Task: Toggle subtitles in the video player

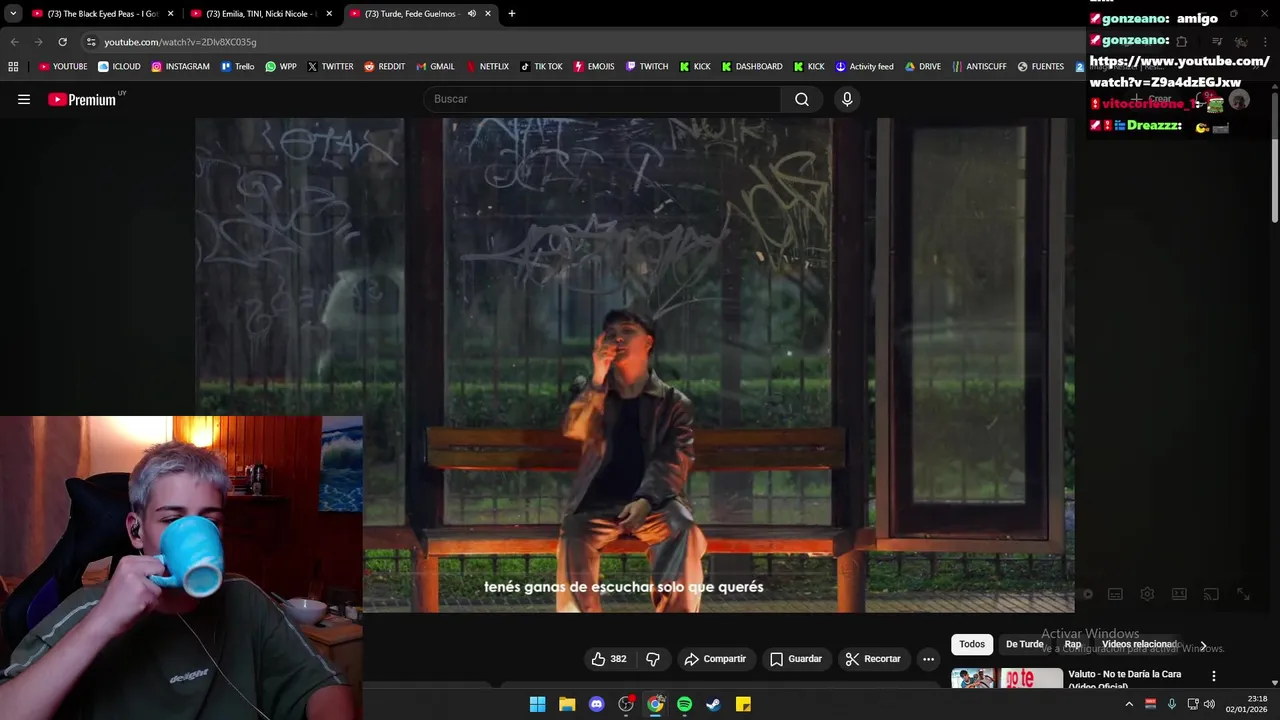Action: (1115, 594)
